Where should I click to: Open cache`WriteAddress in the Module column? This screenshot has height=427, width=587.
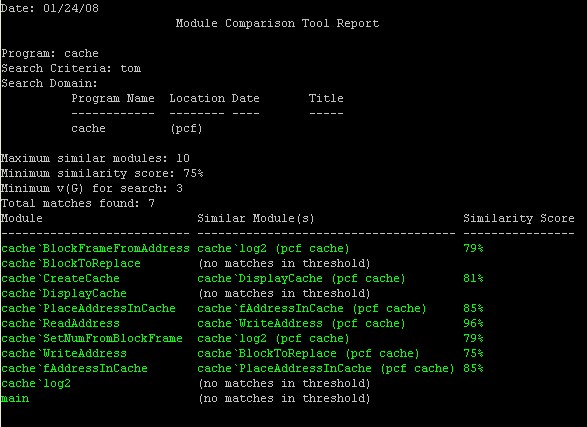(64, 353)
